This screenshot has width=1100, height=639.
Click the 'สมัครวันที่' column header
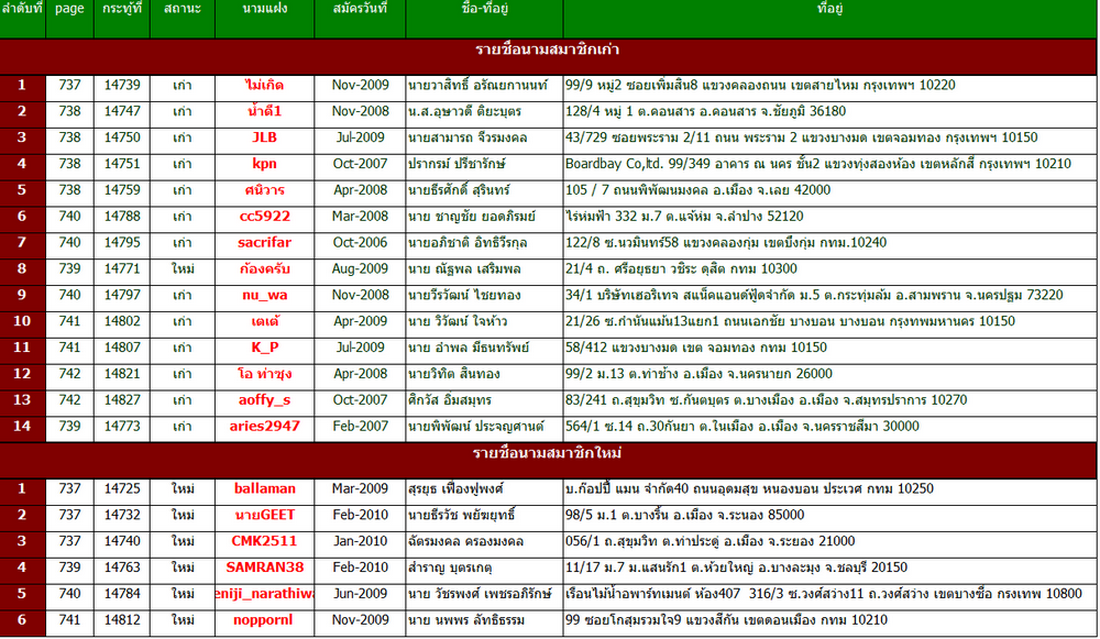point(359,9)
